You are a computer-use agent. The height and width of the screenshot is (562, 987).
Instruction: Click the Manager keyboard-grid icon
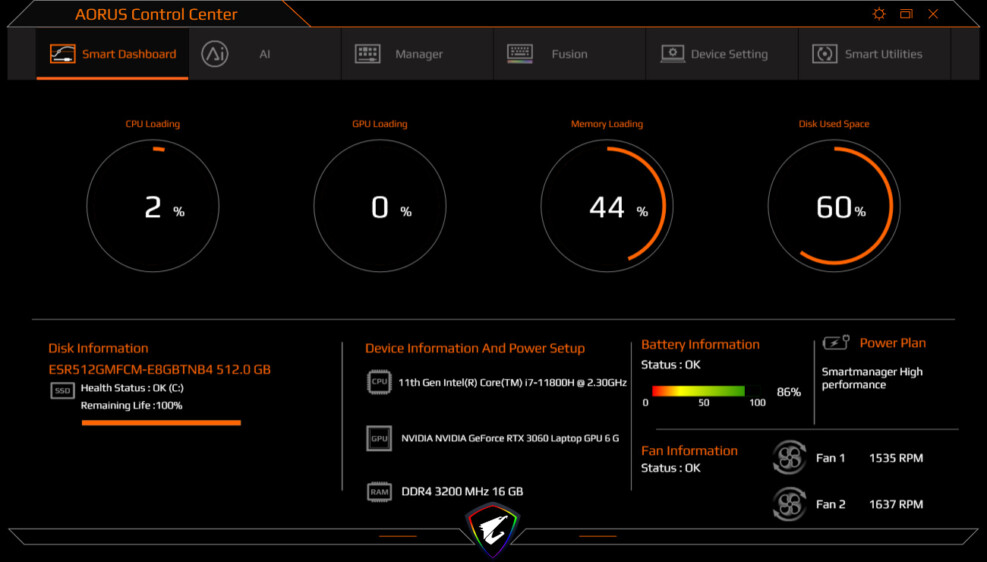point(368,53)
